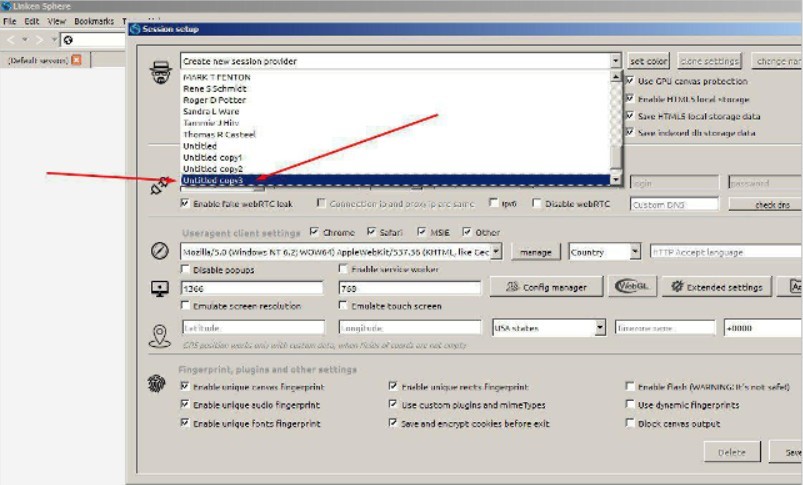
Task: Close the Default session tab
Action: coord(76,61)
